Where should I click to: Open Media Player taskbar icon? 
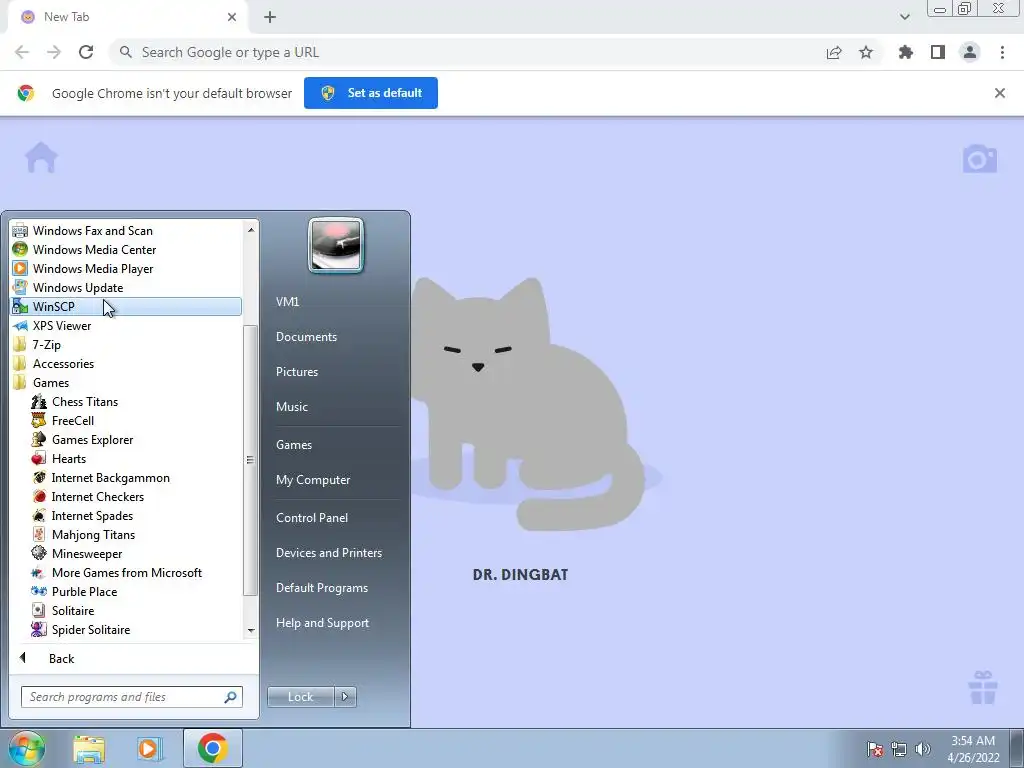149,749
